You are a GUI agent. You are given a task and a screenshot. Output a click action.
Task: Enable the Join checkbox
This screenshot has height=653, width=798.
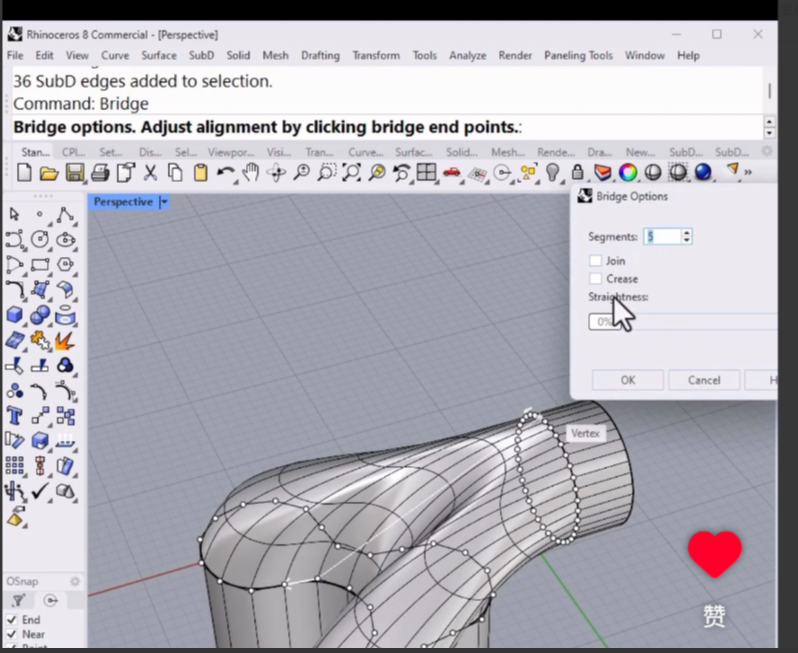tap(596, 261)
